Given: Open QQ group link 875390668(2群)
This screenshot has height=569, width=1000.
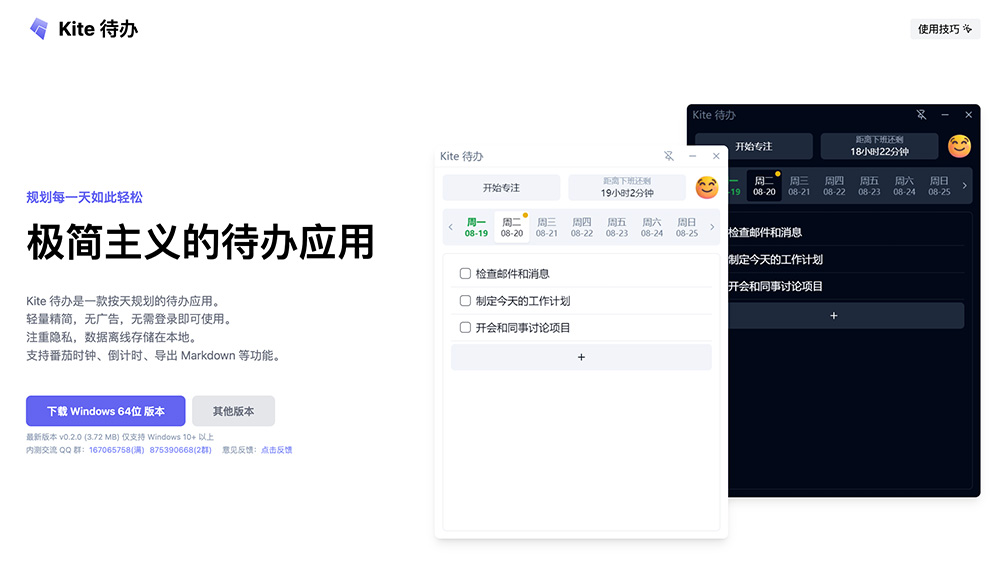Looking at the screenshot, I should point(180,450).
